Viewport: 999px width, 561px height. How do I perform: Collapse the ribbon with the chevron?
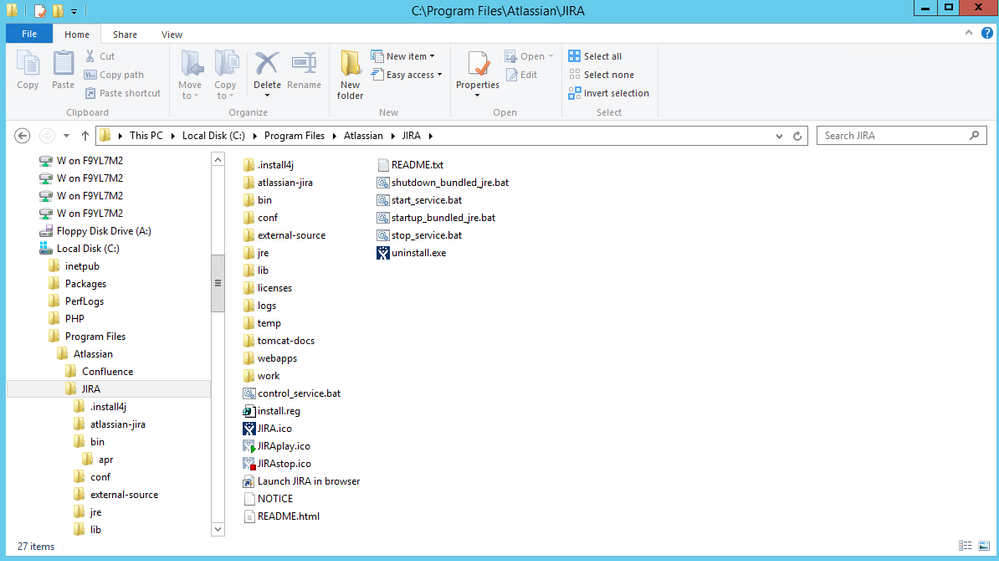coord(968,33)
